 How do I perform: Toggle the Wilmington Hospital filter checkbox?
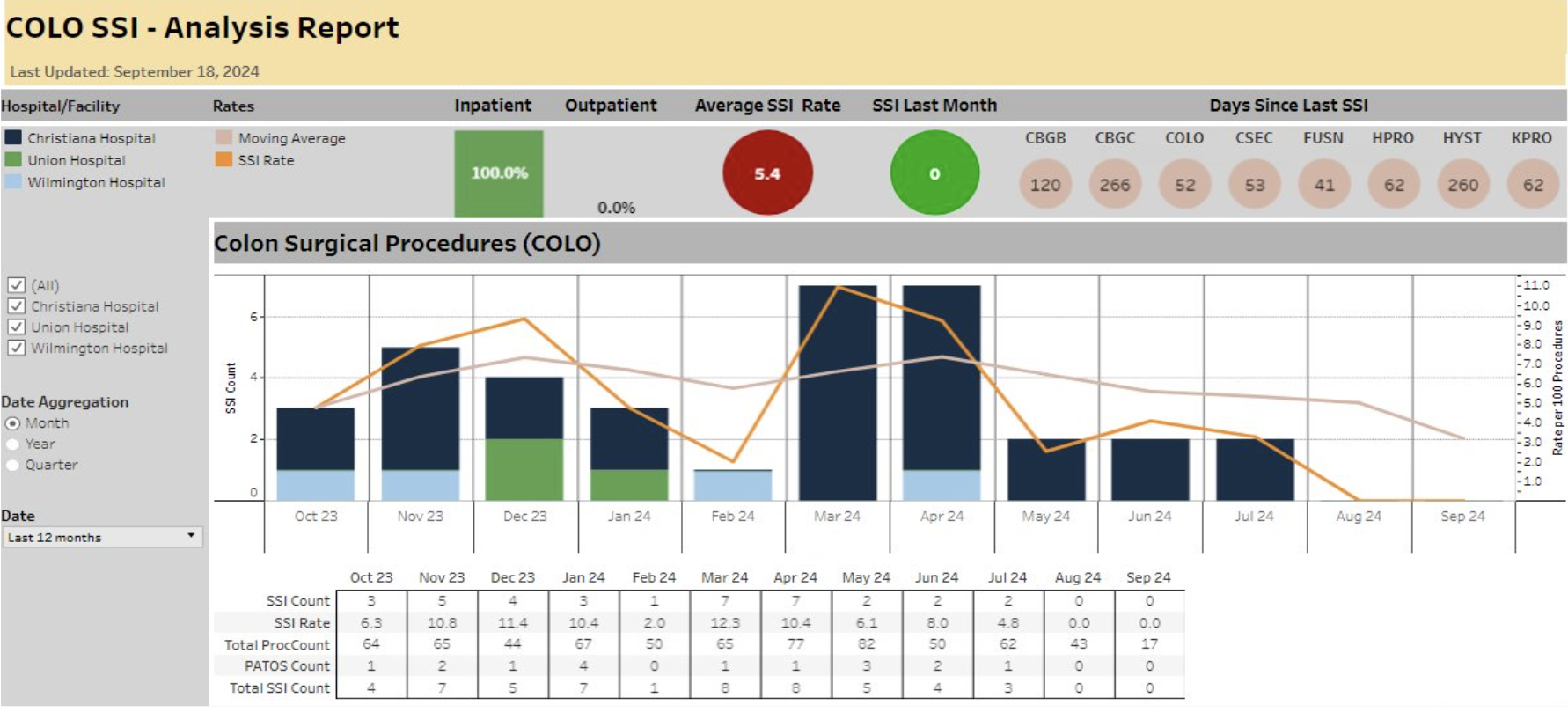pos(16,348)
